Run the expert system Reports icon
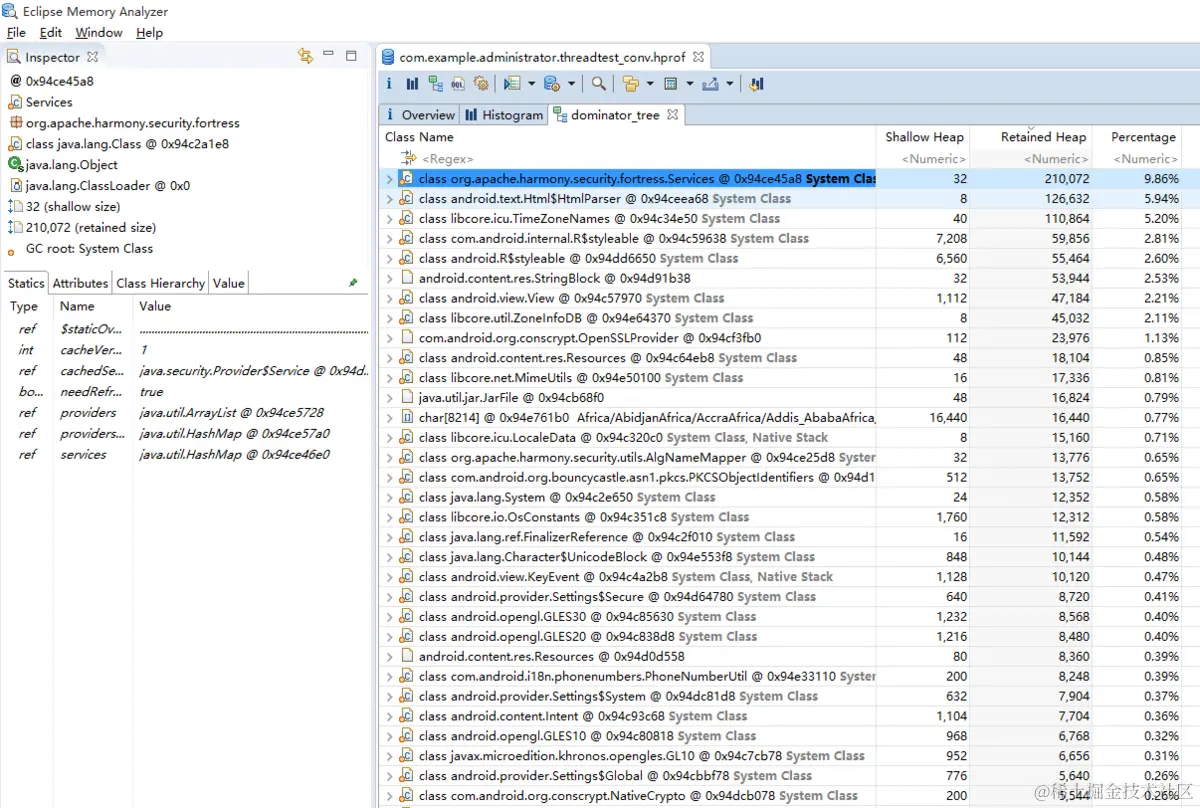The image size is (1200, 808). (512, 84)
